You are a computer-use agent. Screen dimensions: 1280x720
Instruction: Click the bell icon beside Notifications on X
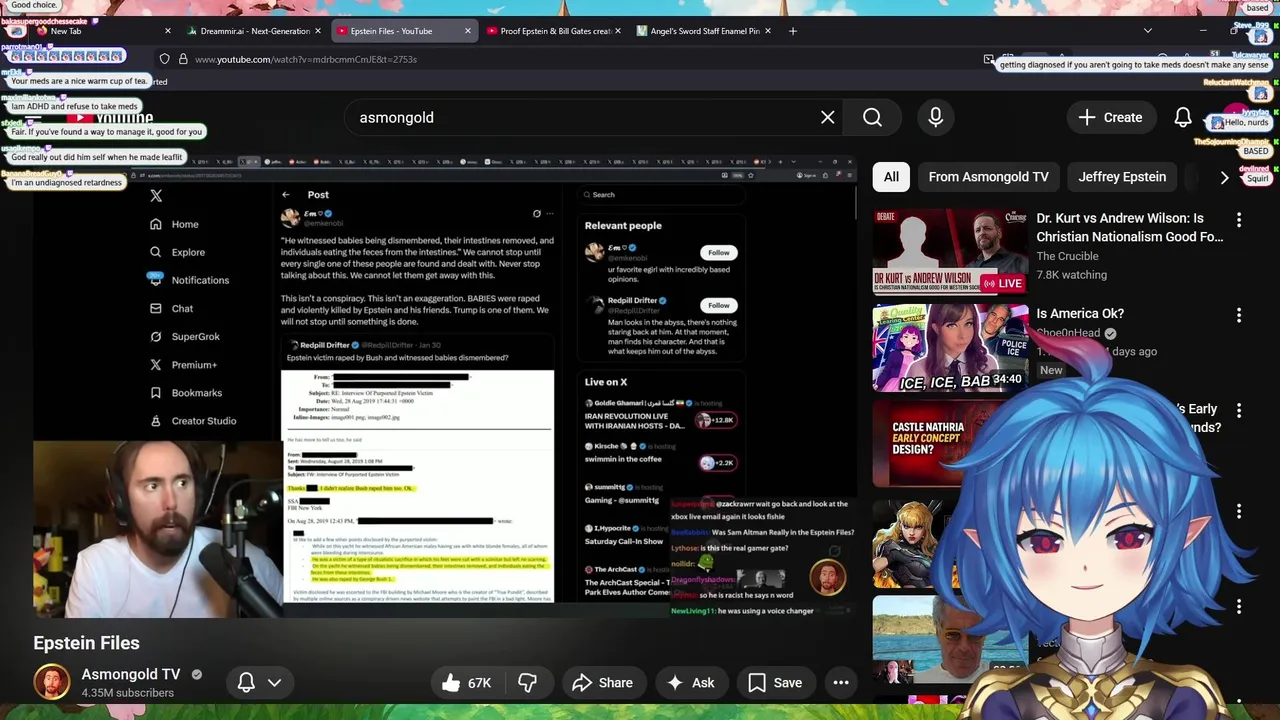(156, 280)
